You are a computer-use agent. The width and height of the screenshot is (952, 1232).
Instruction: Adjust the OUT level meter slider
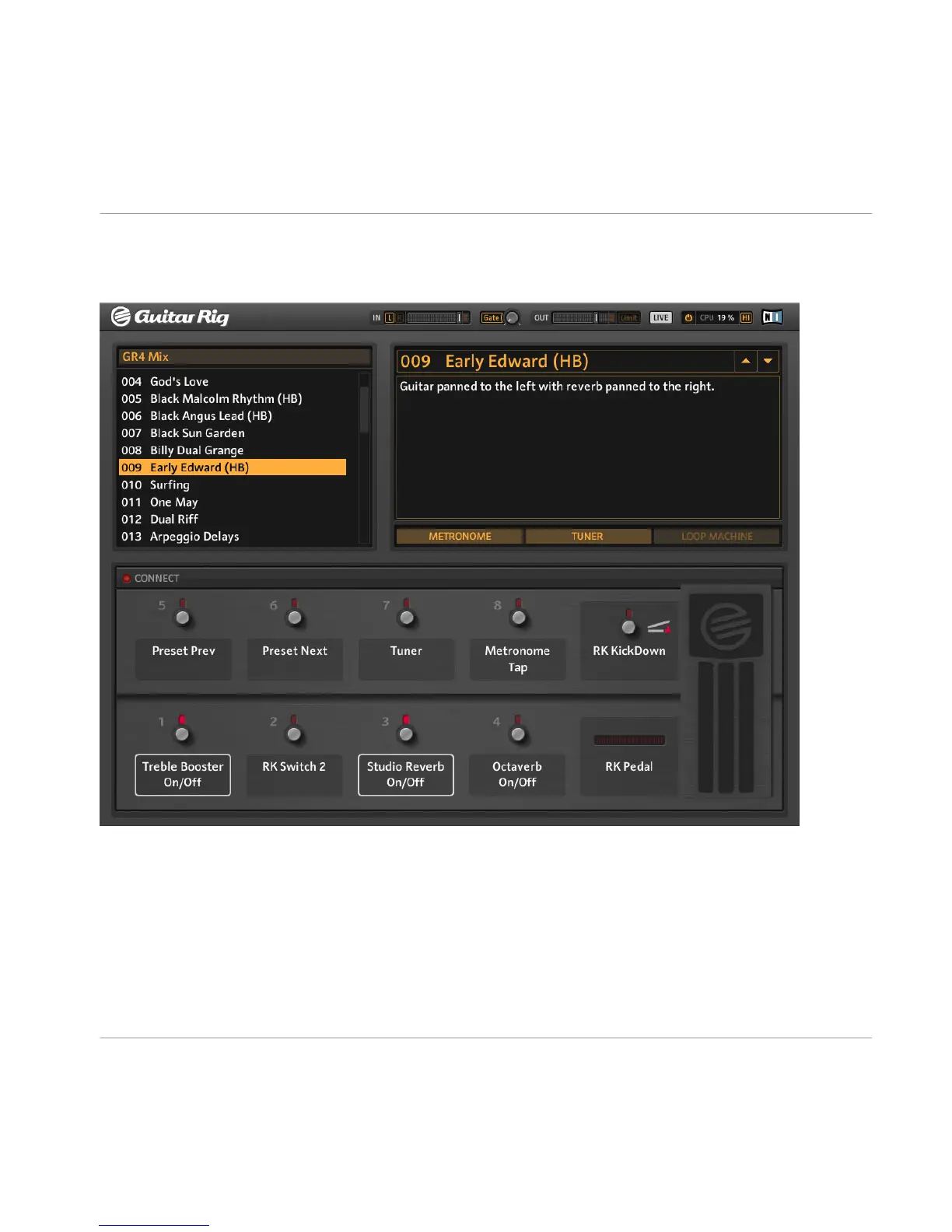coord(584,317)
